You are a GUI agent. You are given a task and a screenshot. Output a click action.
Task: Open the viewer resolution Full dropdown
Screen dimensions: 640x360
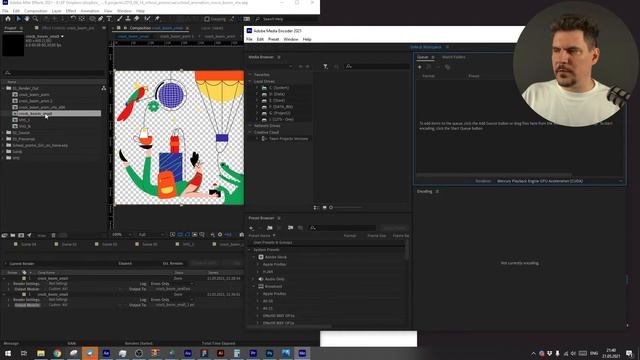[151, 235]
